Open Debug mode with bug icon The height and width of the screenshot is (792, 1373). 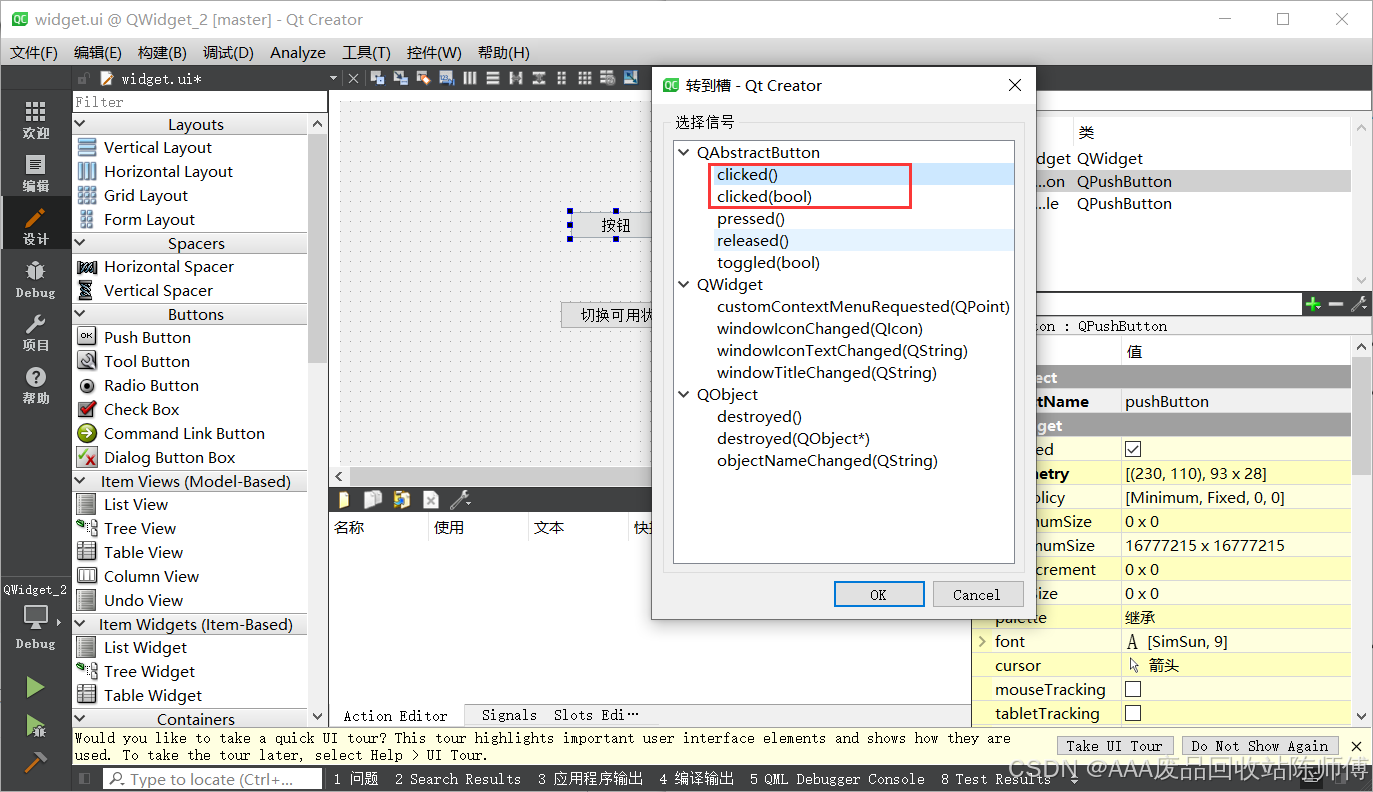point(35,279)
